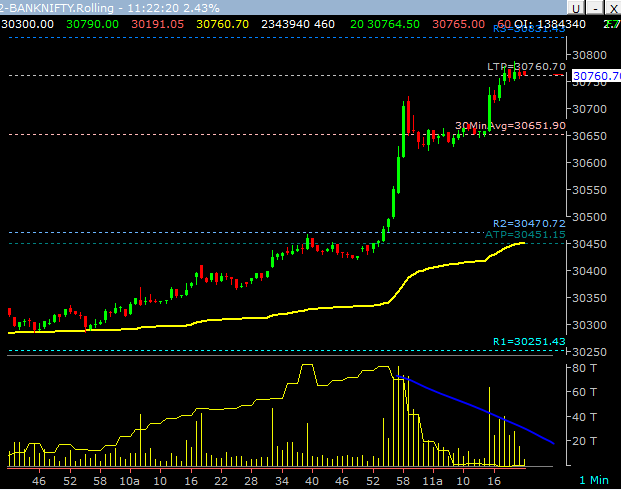This screenshot has width=621, height=490.
Task: Click the 30250 price axis label
Action: 589,352
